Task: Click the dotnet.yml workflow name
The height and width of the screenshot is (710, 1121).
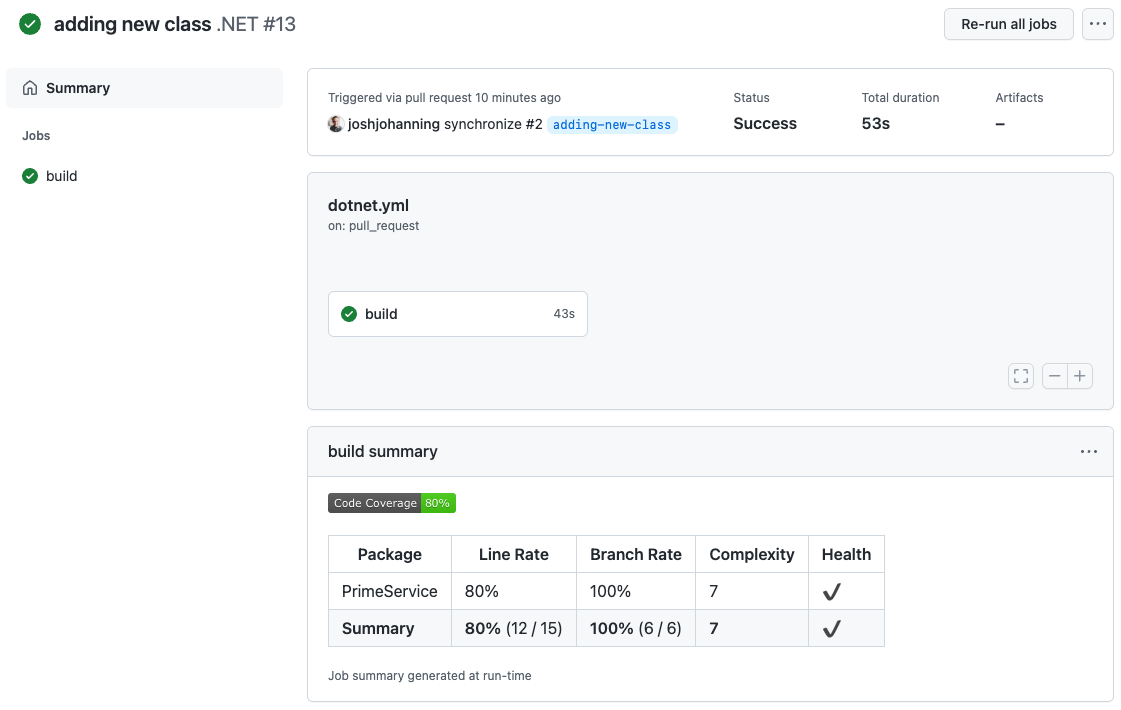Action: [368, 205]
